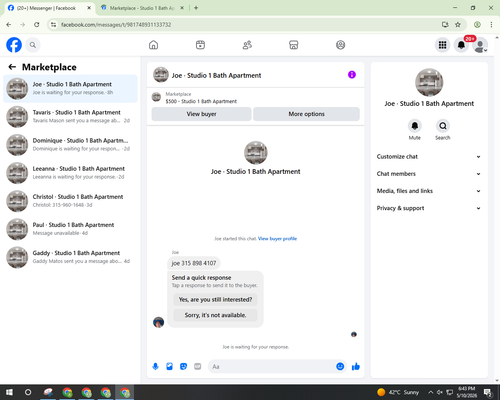This screenshot has width=500, height=400.
Task: Open the sticker picker icon
Action: click(184, 367)
